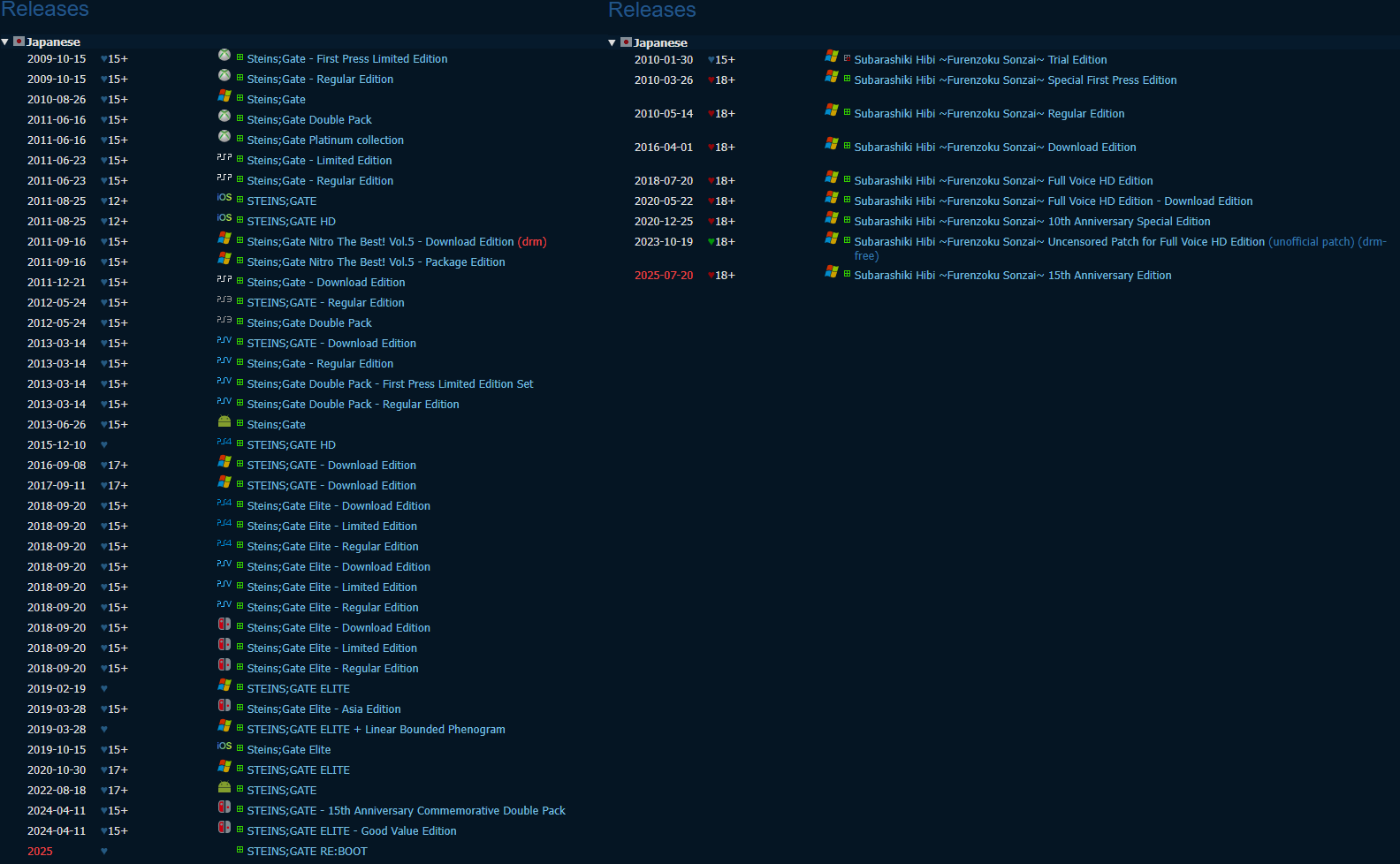1400x864 pixels.
Task: Click the 12+ rating on STEINS;GATE HD 2011-08-25 row
Action: click(118, 222)
